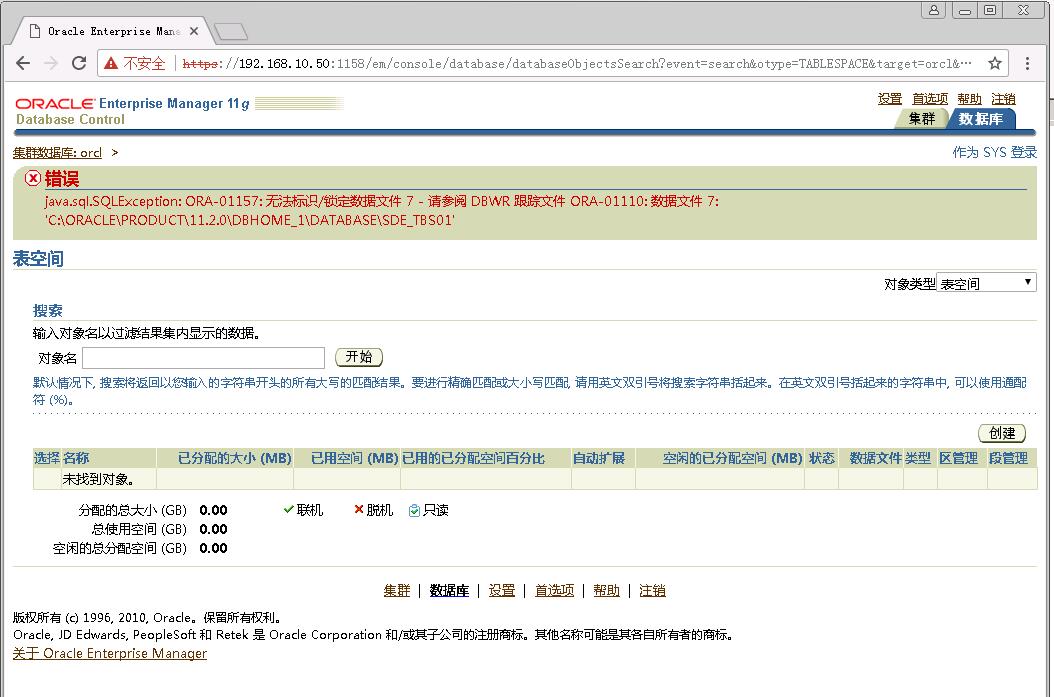Click the browser address bar URL
Image resolution: width=1054 pixels, height=697 pixels.
[x=577, y=63]
